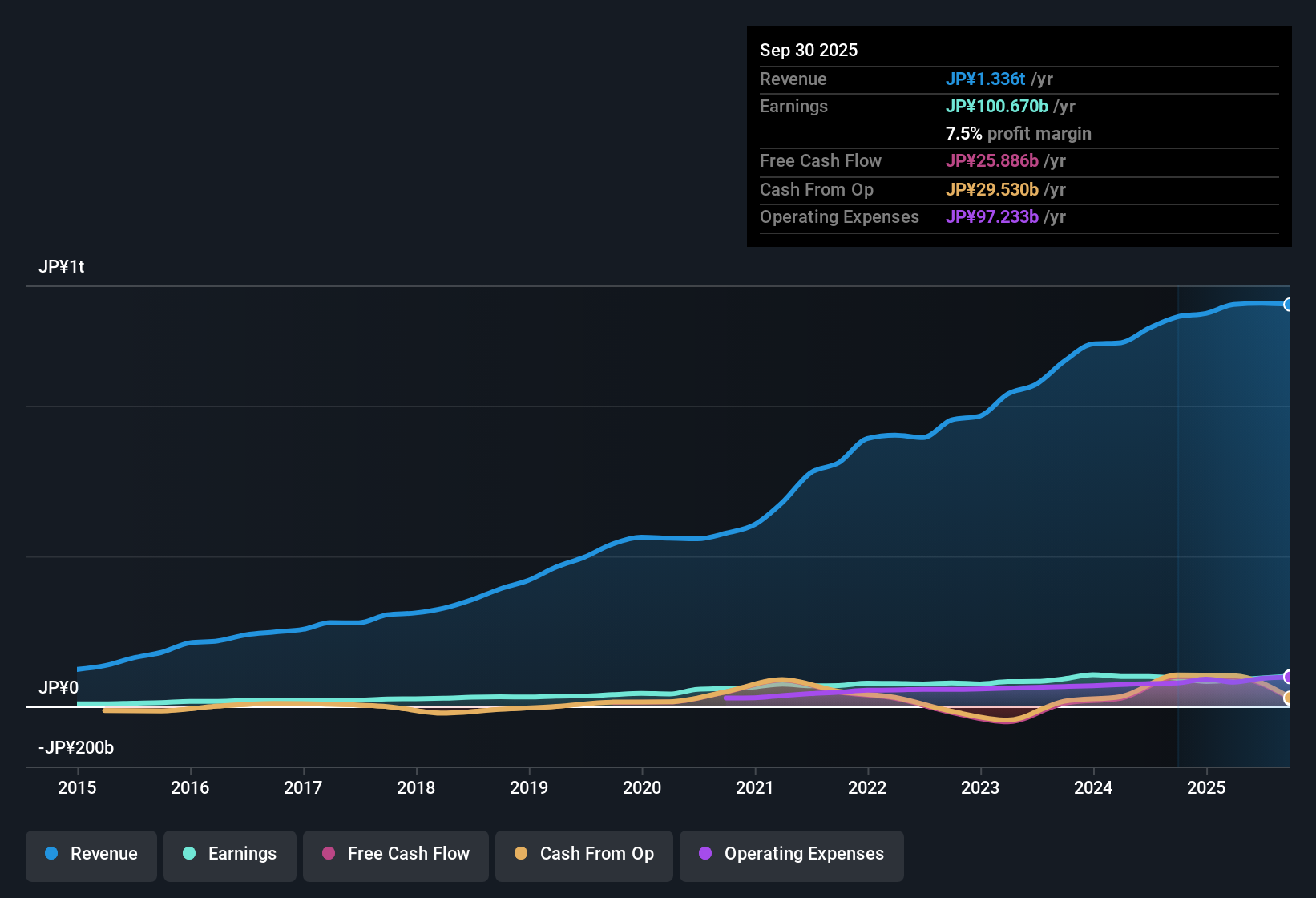Select the orange Cash From Op legend dot
Screen dimensions: 1316x898
[x=521, y=854]
